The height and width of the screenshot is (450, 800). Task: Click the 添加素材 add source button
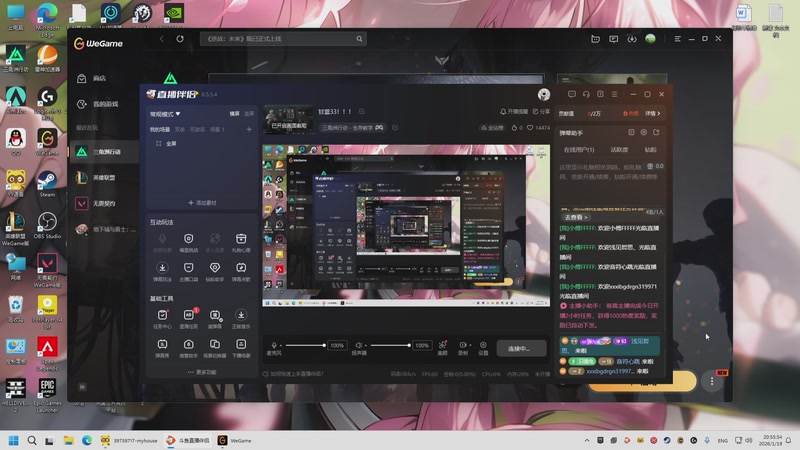click(x=202, y=203)
